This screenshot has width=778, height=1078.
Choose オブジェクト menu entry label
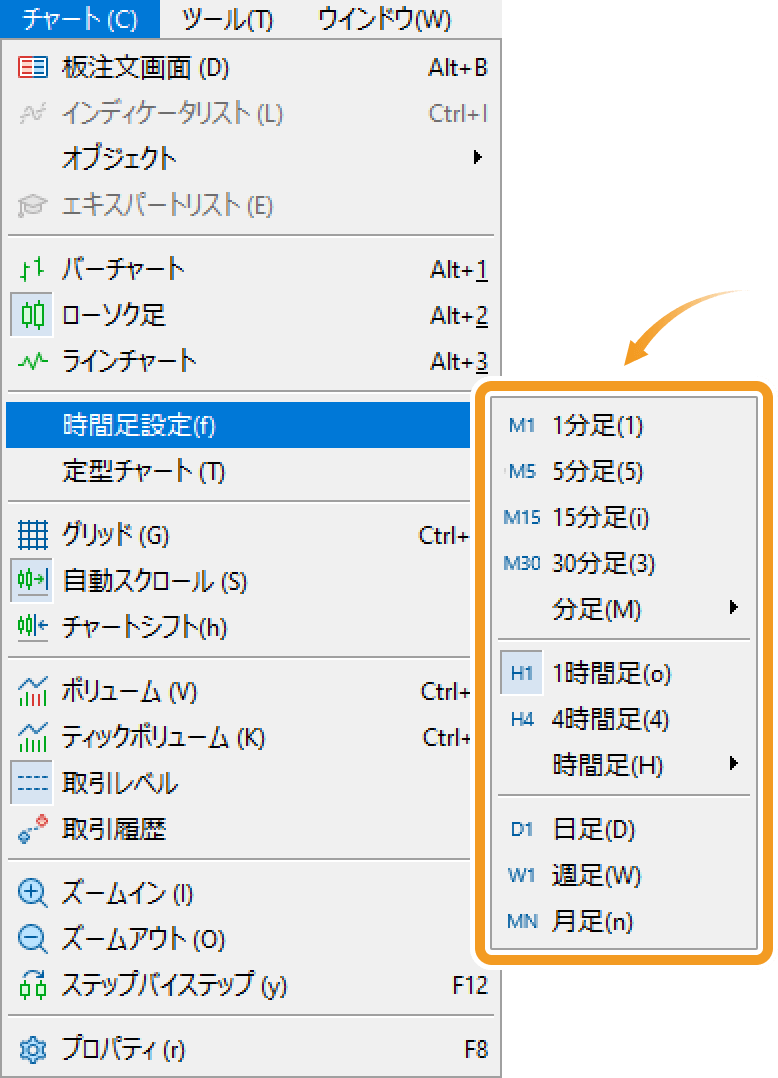(x=119, y=158)
